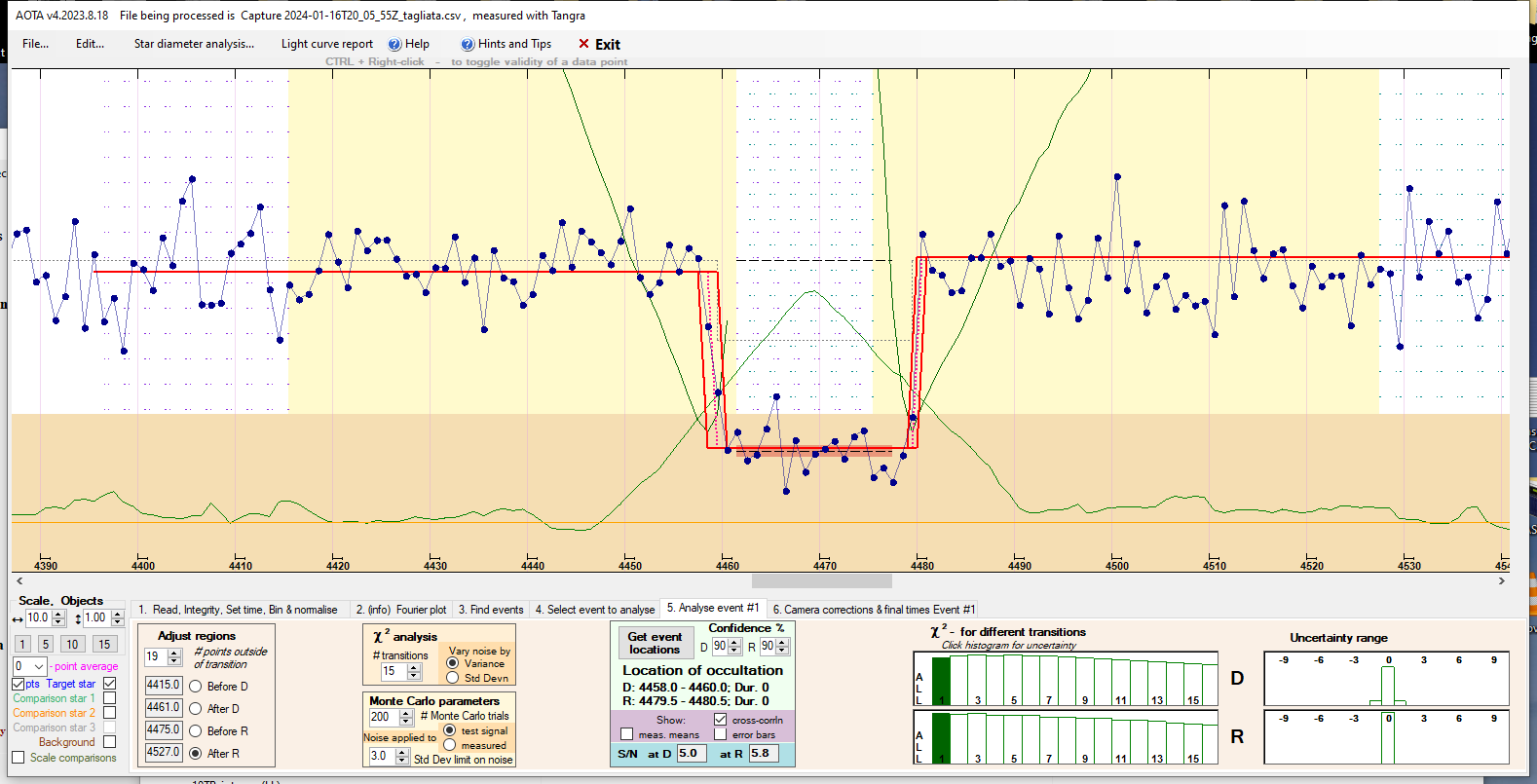This screenshot has height=784, width=1537.
Task: Select the Before D radio button
Action: 196,687
